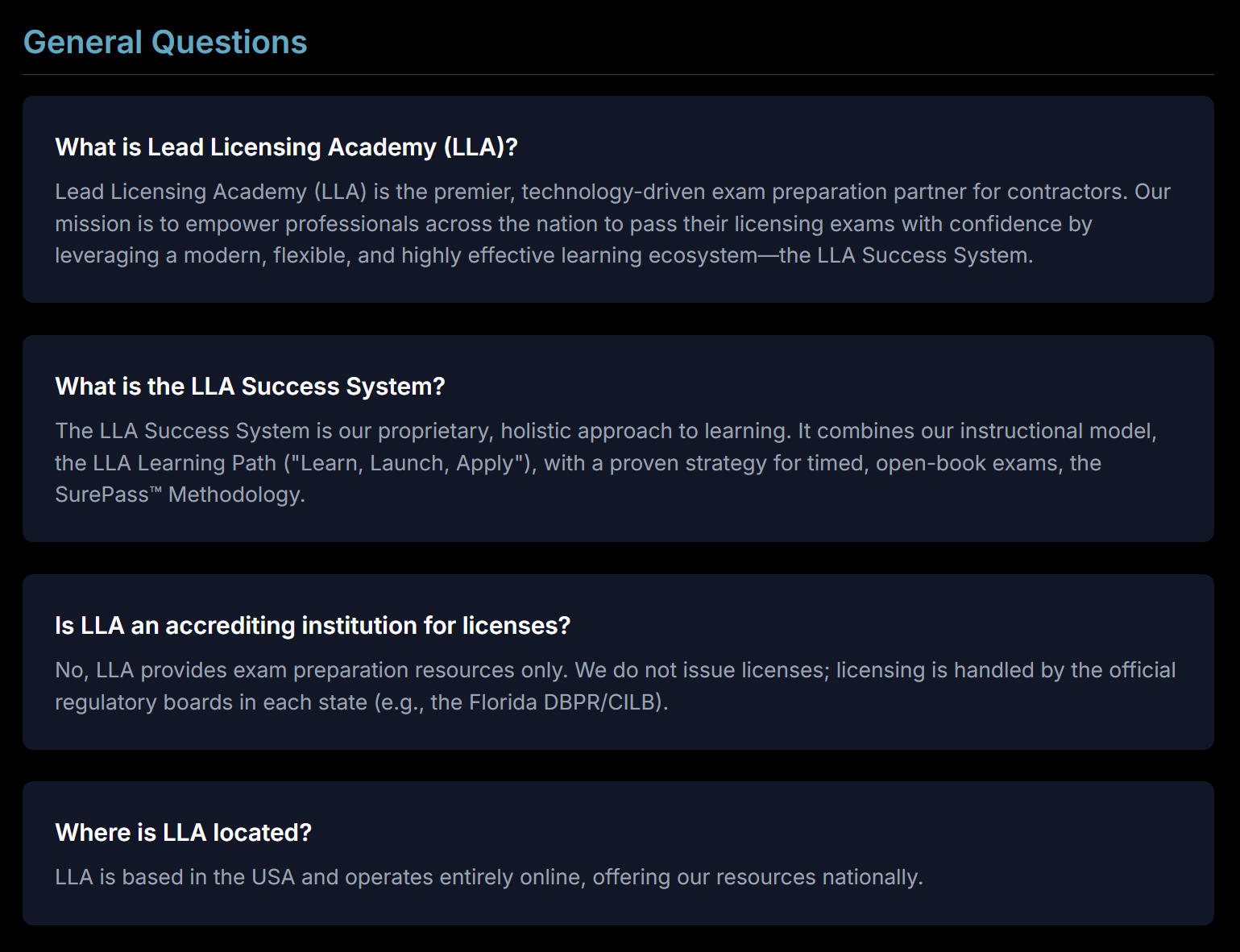Click the "SurePass™ Methodology" text
Screen dimensions: 1240x952
[179, 495]
